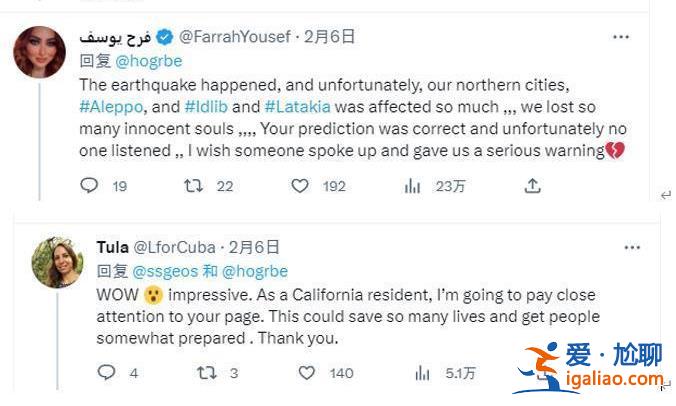Viewport: 676px width, 406px height.
Task: Open Tula's profile avatar
Action: pyautogui.click(x=57, y=262)
